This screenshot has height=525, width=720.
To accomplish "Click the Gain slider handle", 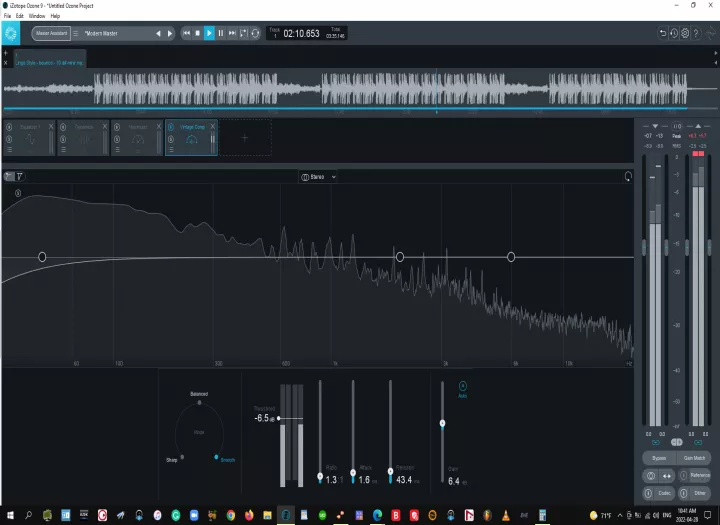I will 442,423.
